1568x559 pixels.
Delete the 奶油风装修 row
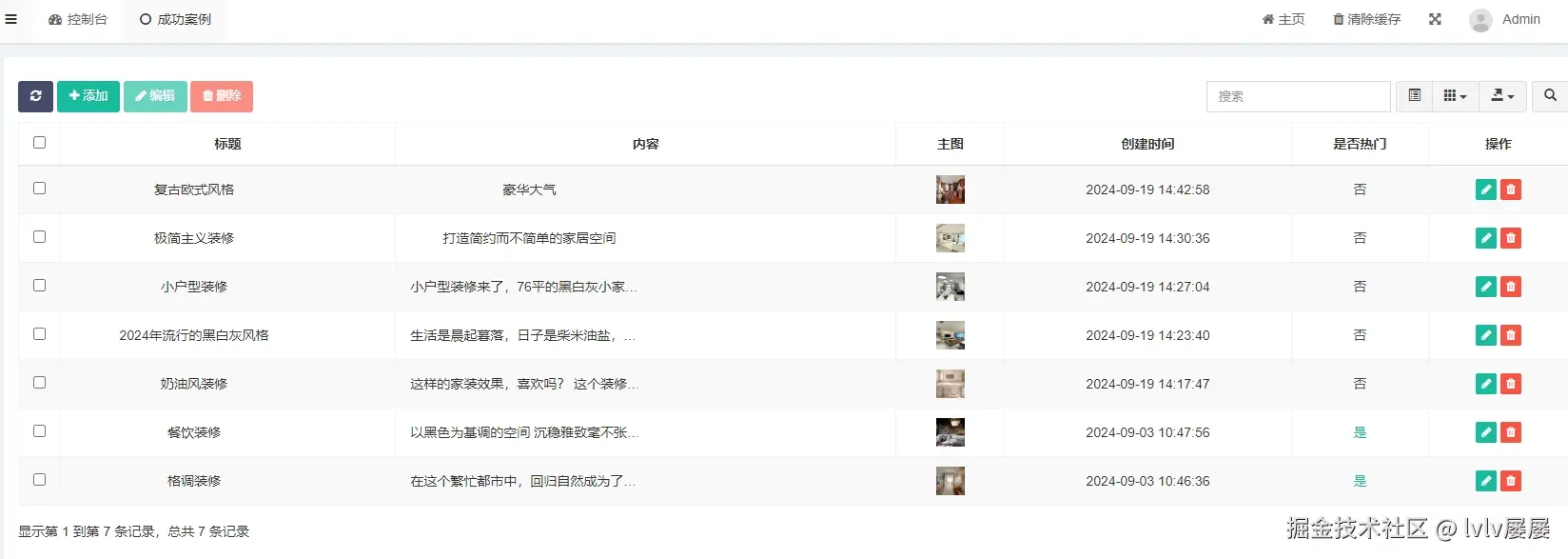coord(1511,384)
